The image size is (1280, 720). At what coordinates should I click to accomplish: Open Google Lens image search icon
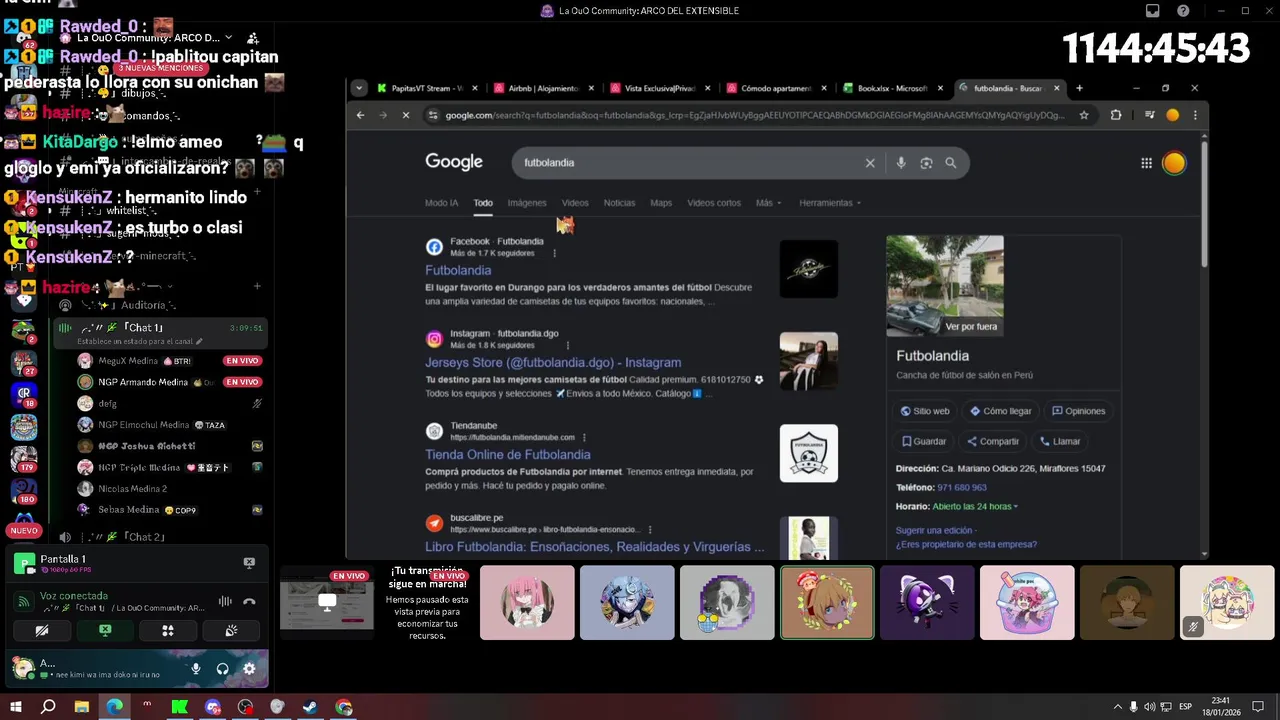(926, 163)
